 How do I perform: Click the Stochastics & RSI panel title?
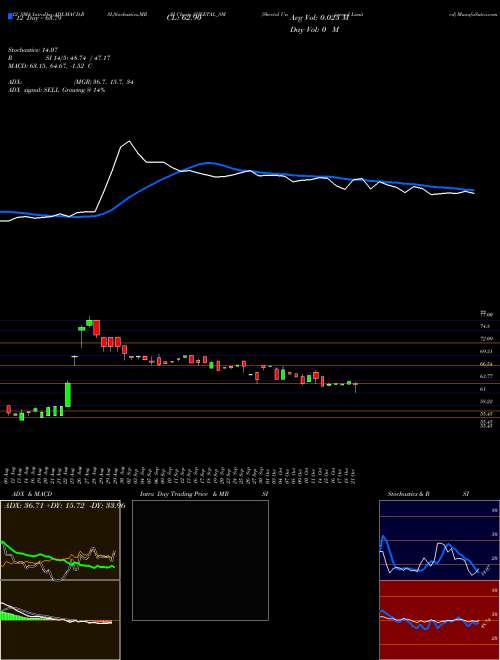pos(428,494)
